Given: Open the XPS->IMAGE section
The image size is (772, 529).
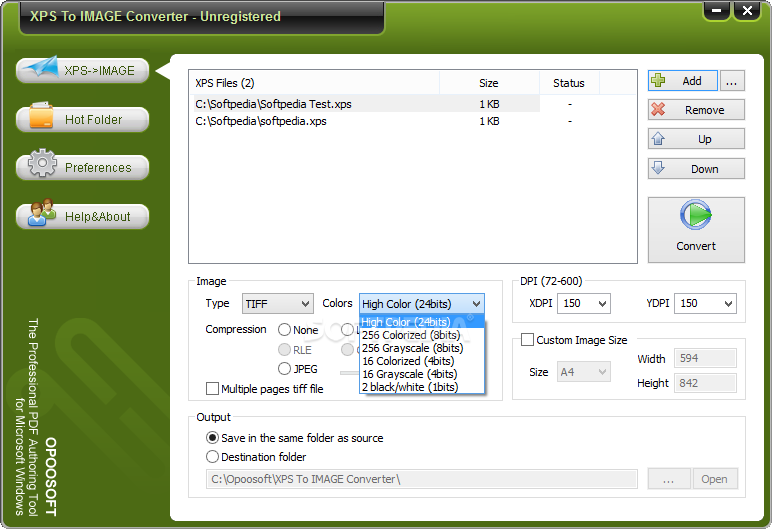Looking at the screenshot, I should click(83, 70).
